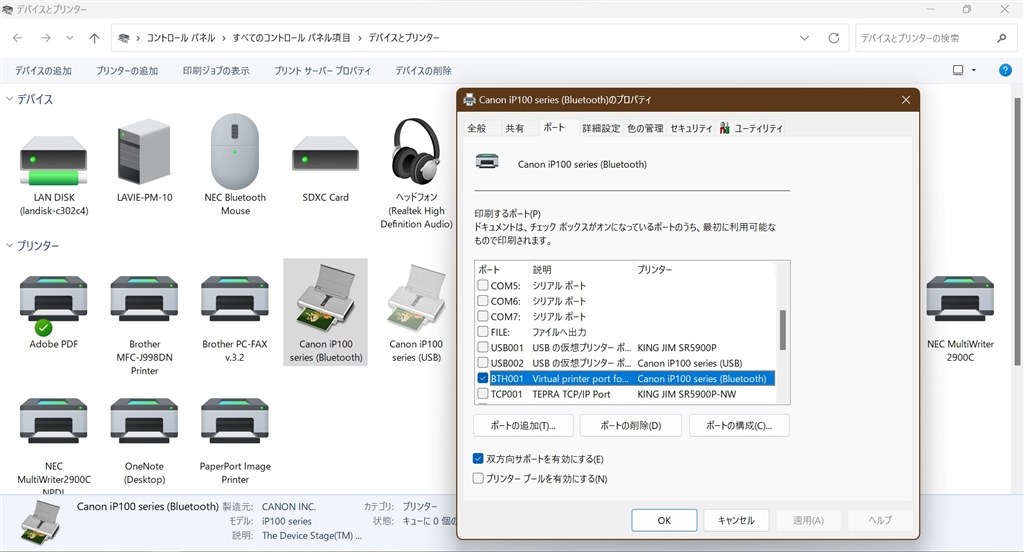Switch to the セキュリティ tab

[691, 128]
